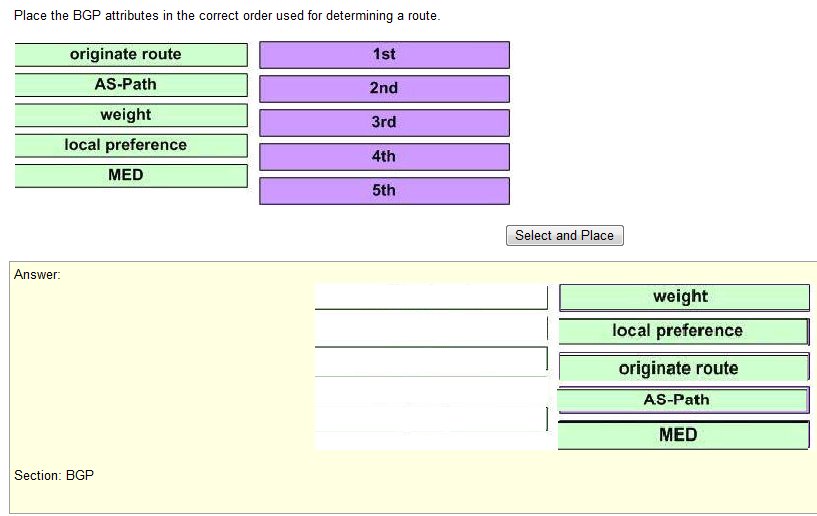Select 'originate route' in the top attribute list
The image size is (817, 516).
click(130, 55)
